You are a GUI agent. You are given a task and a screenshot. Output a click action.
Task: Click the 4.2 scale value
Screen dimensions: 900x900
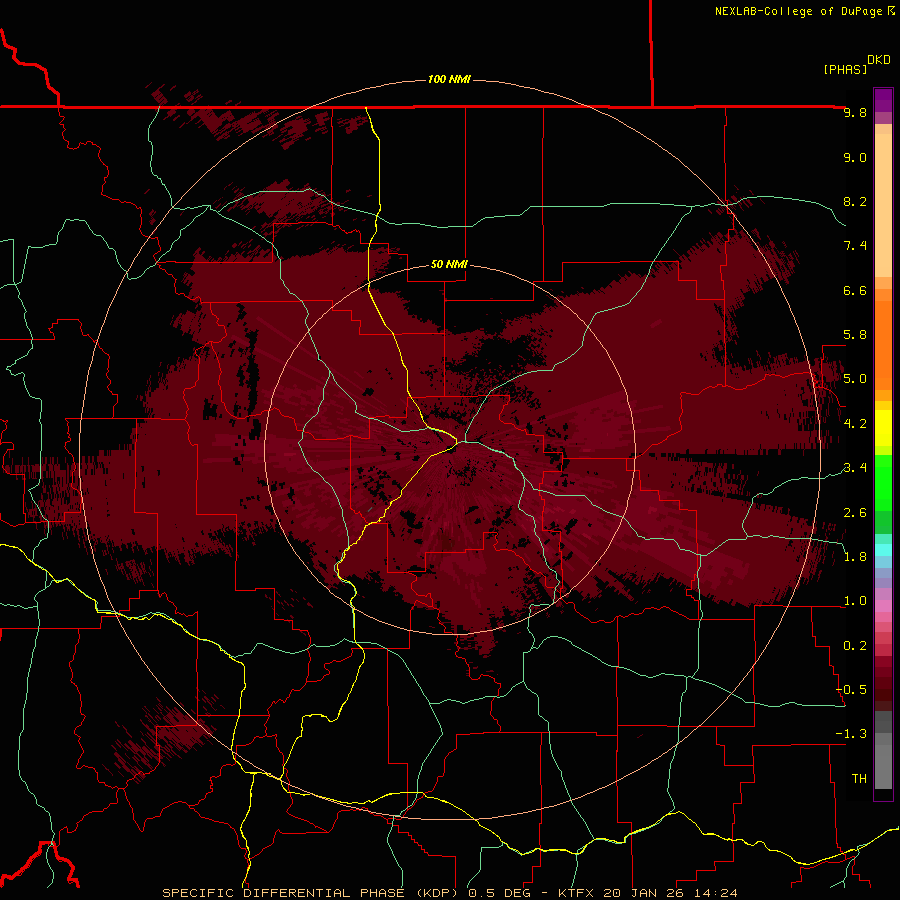[855, 424]
